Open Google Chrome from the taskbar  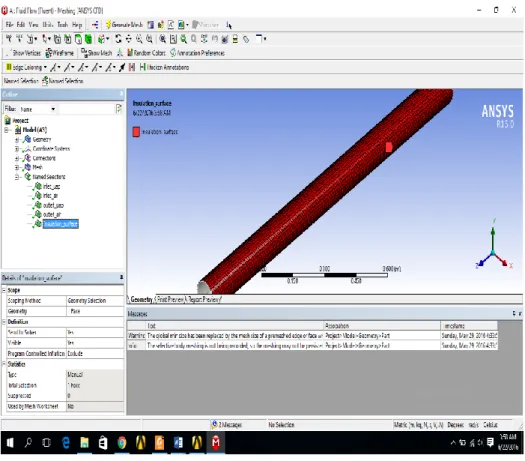(x=122, y=443)
